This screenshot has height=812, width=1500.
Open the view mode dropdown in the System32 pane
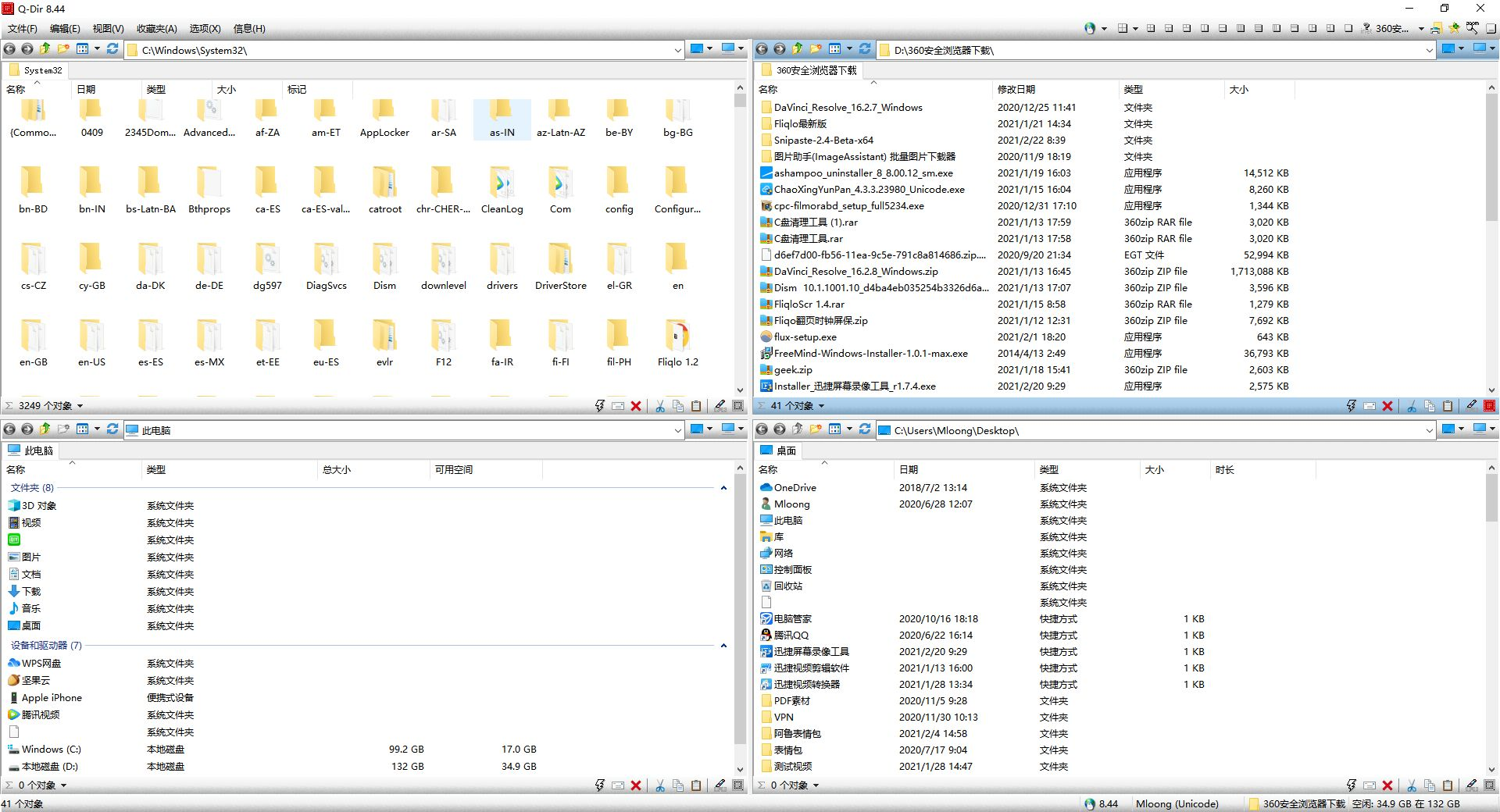(97, 49)
